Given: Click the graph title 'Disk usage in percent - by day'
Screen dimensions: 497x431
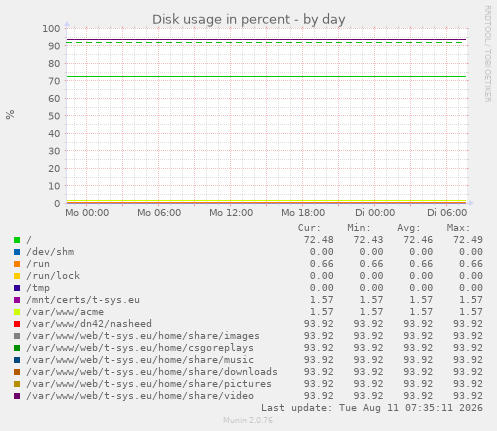Looking at the screenshot, I should [249, 20].
